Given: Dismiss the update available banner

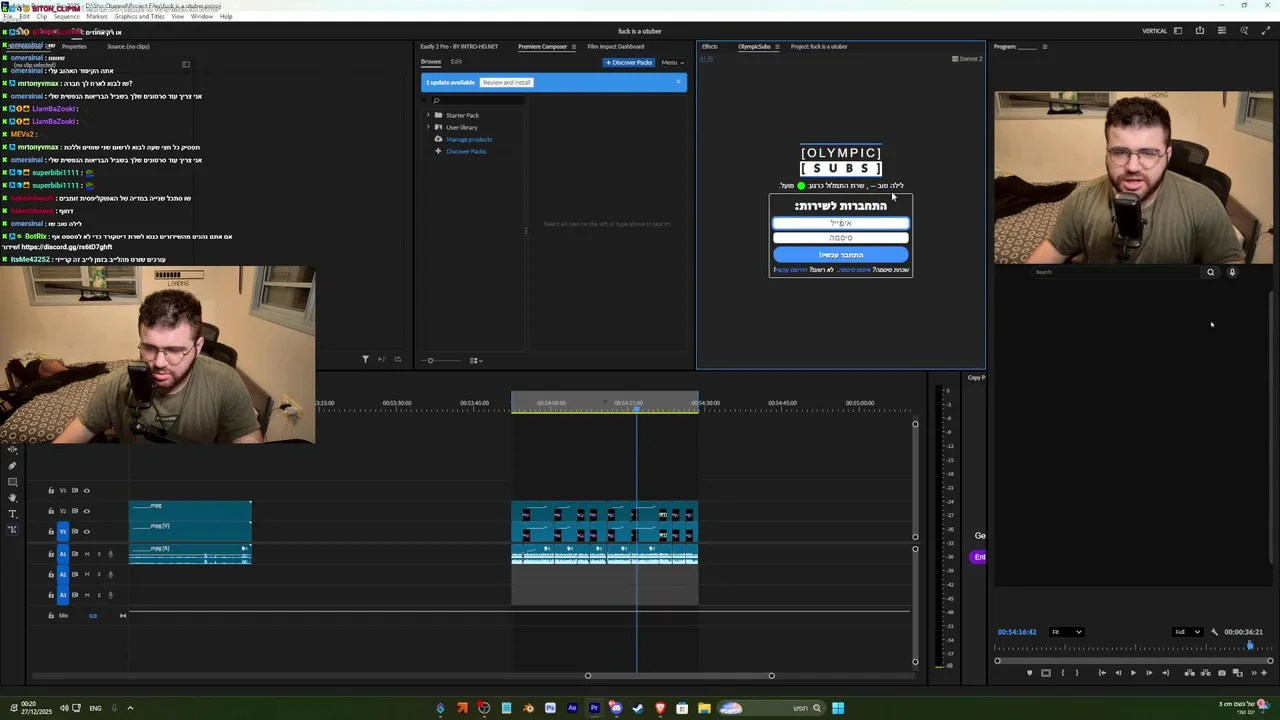Looking at the screenshot, I should click(678, 82).
